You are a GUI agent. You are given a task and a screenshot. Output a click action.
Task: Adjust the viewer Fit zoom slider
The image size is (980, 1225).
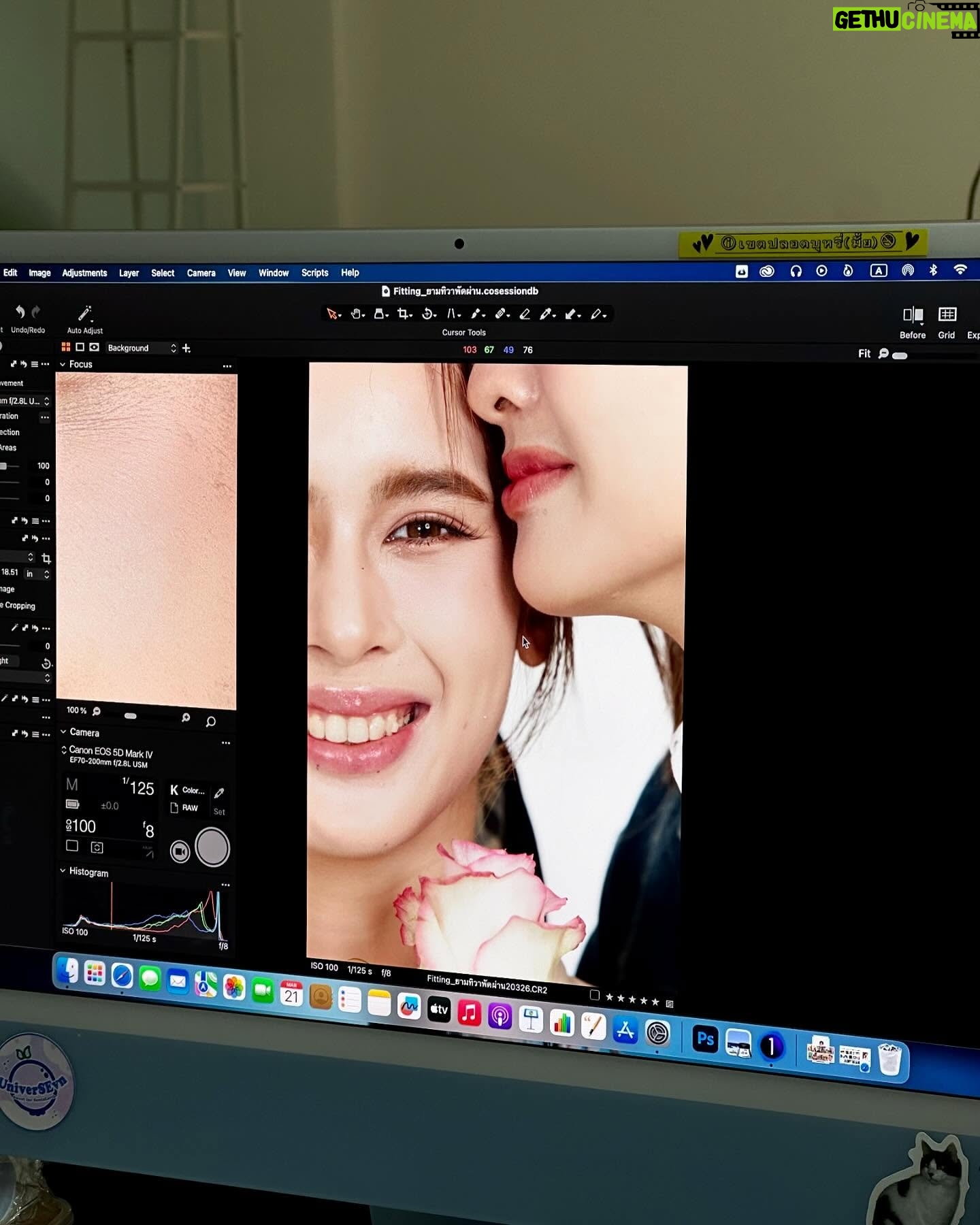point(900,355)
